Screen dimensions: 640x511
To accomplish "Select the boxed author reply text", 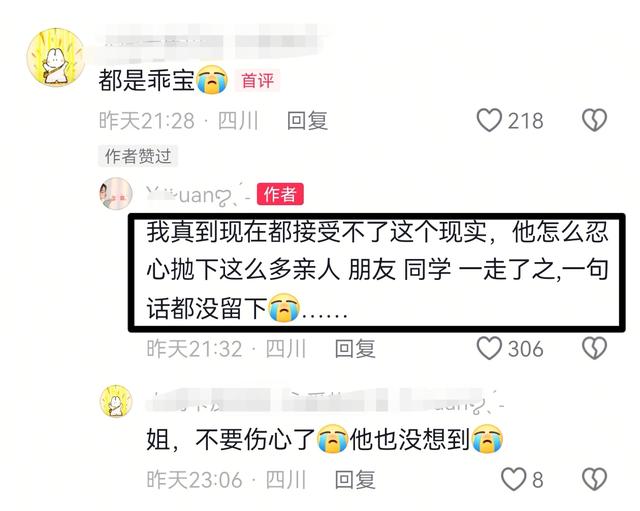I will (377, 273).
